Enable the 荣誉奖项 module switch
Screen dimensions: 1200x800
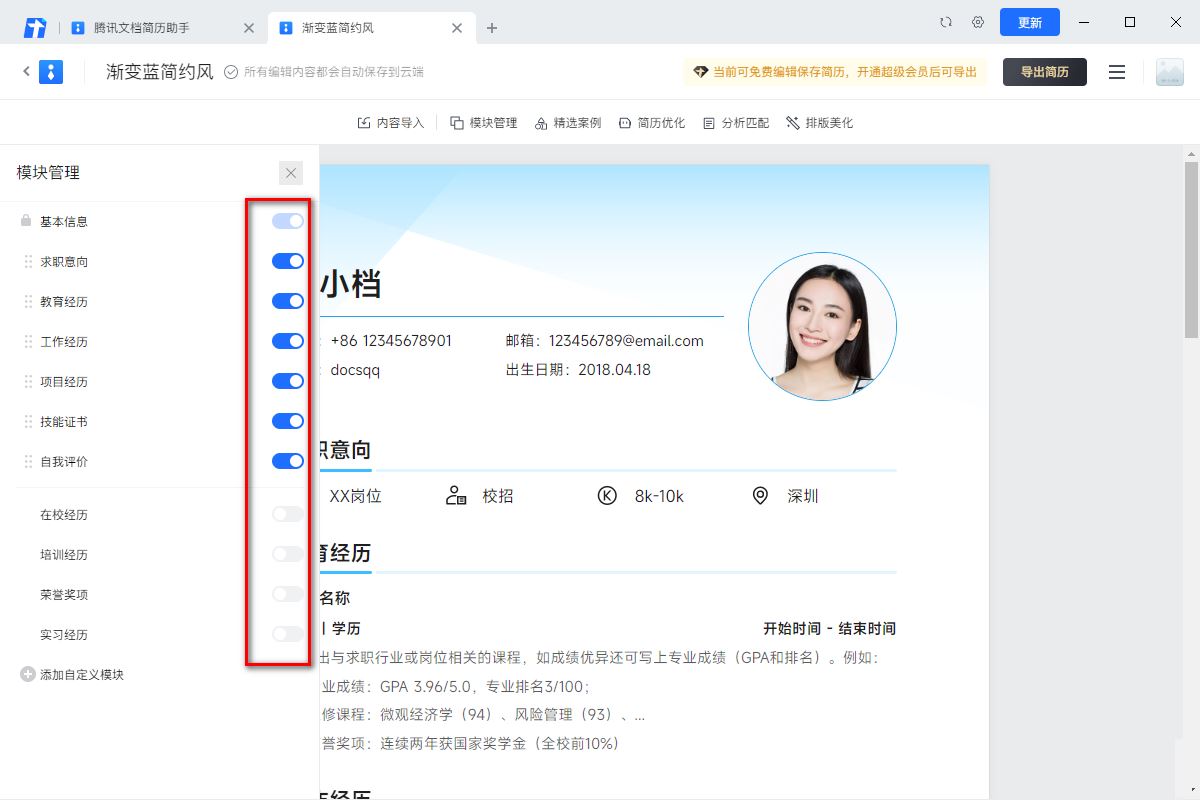[288, 594]
